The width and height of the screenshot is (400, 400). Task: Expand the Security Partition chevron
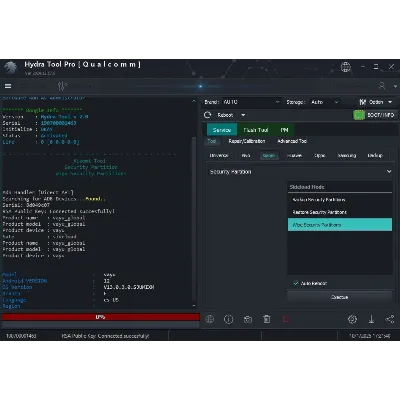pyautogui.click(x=389, y=172)
